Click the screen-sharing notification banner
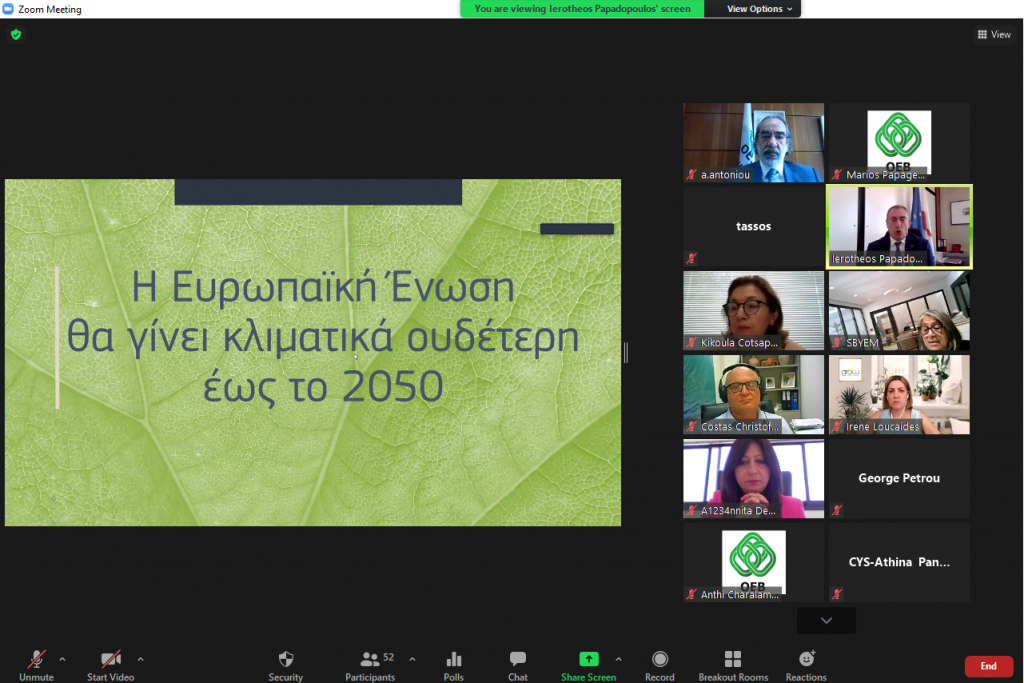 click(582, 8)
